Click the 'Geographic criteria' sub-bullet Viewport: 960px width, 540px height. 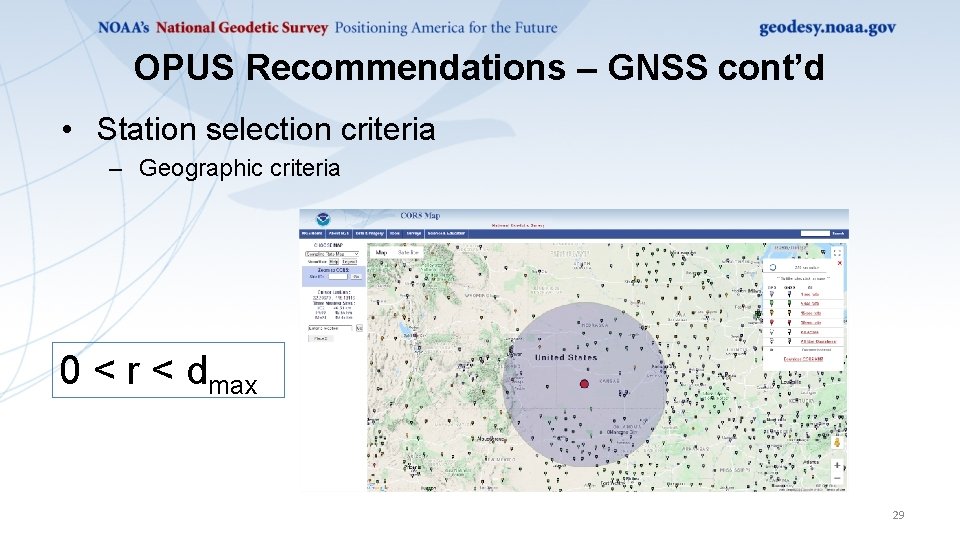tap(239, 168)
